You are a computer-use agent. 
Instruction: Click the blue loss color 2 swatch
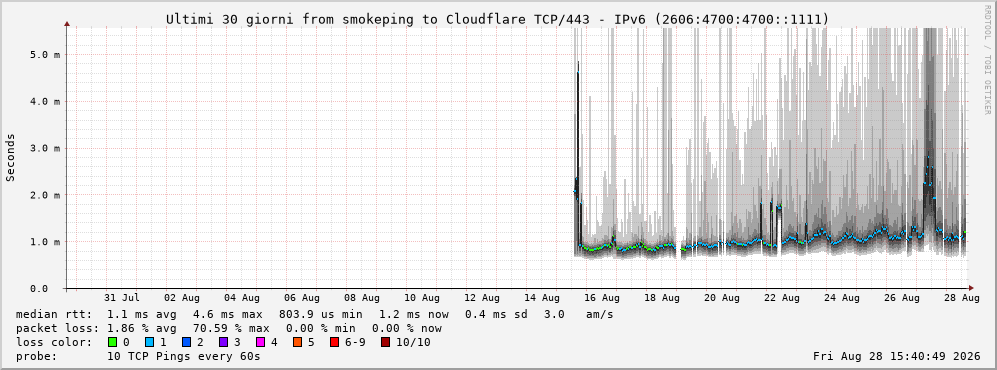pos(186,342)
